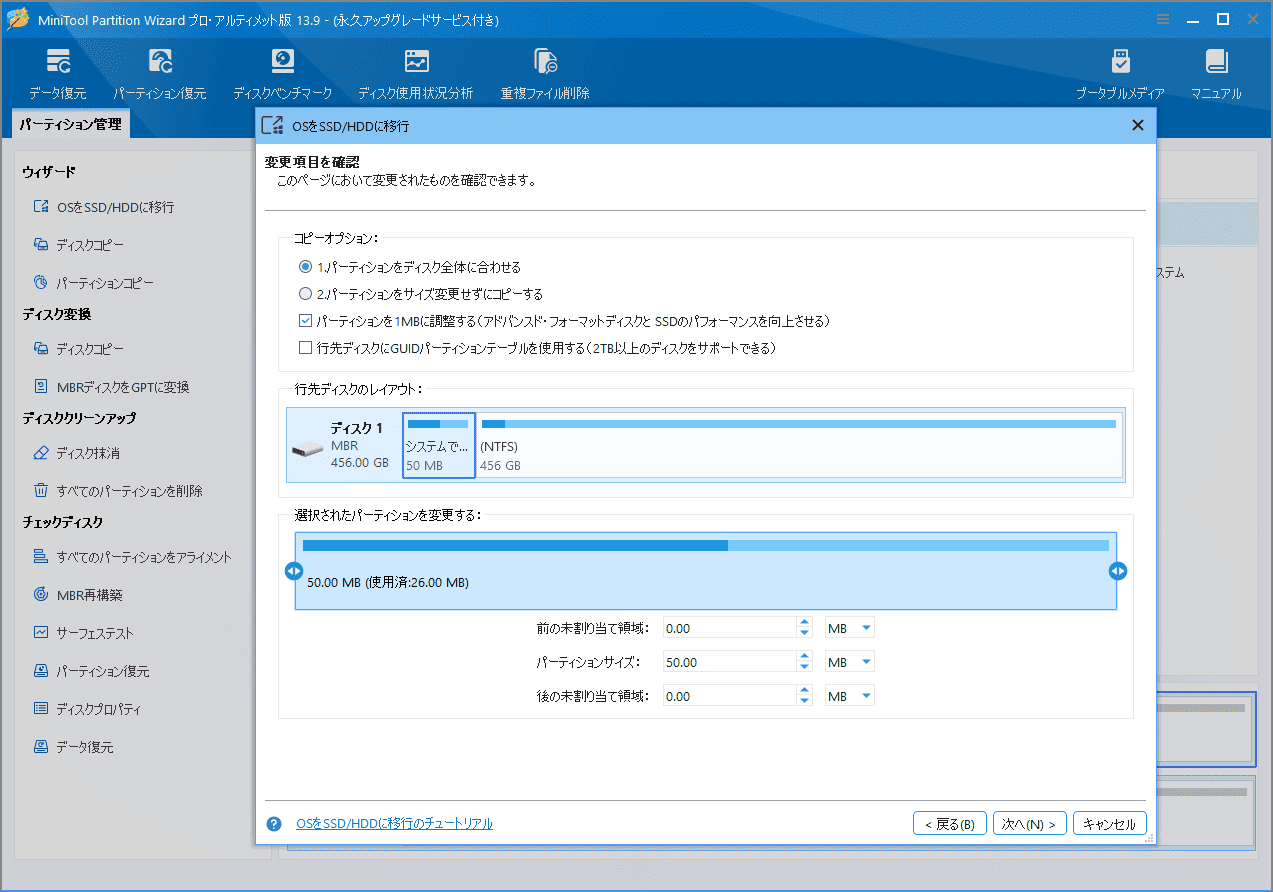Click the selected partition size bar (50.00 MB)

click(705, 571)
